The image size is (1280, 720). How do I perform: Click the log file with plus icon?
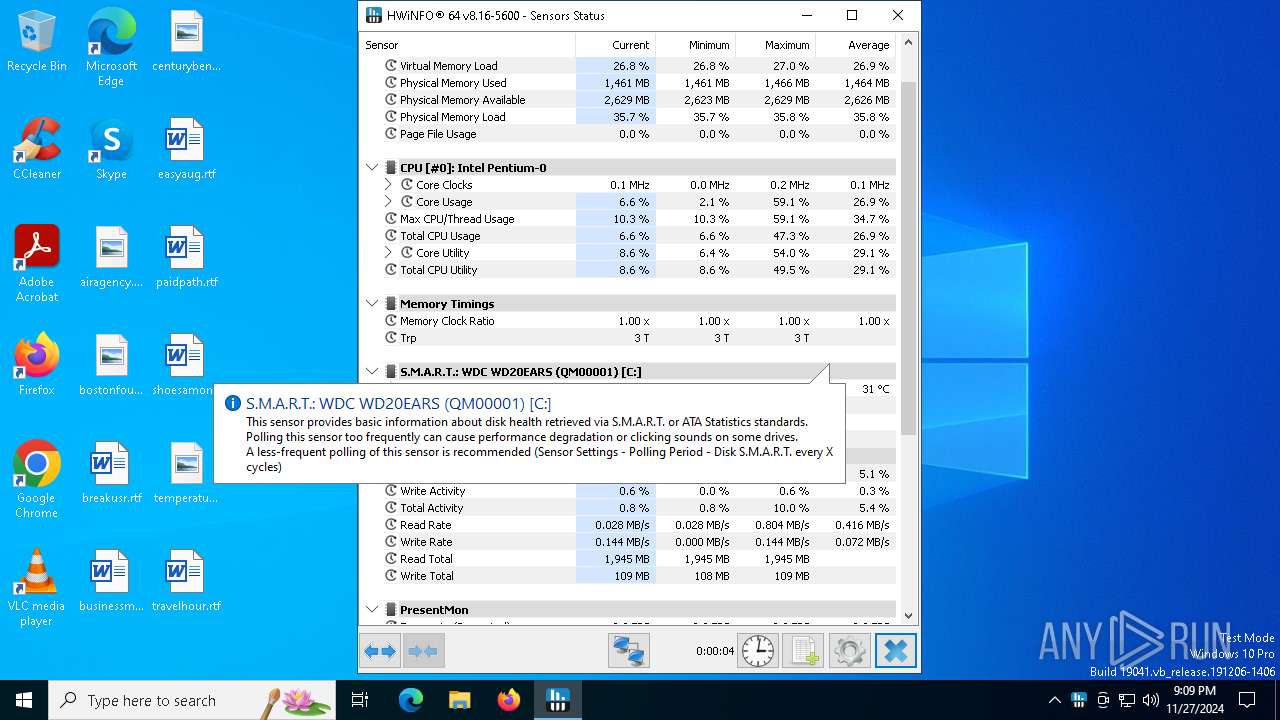coord(803,651)
